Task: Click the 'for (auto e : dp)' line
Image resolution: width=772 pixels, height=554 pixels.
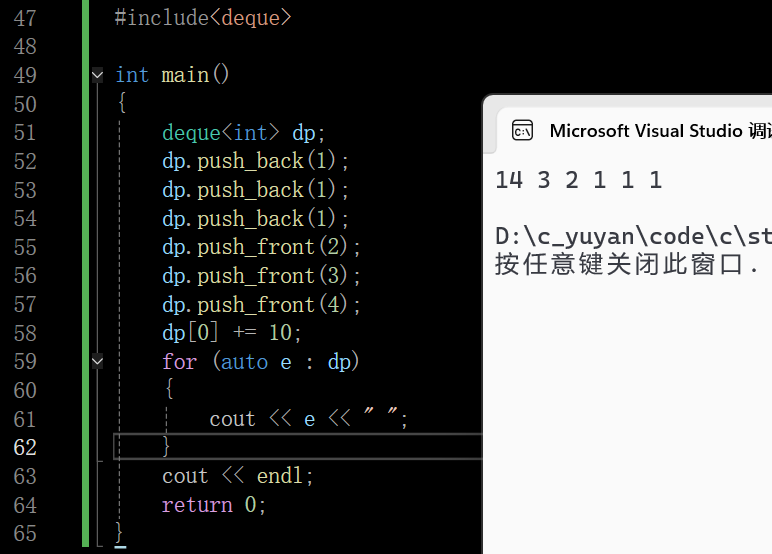Action: pos(261,362)
